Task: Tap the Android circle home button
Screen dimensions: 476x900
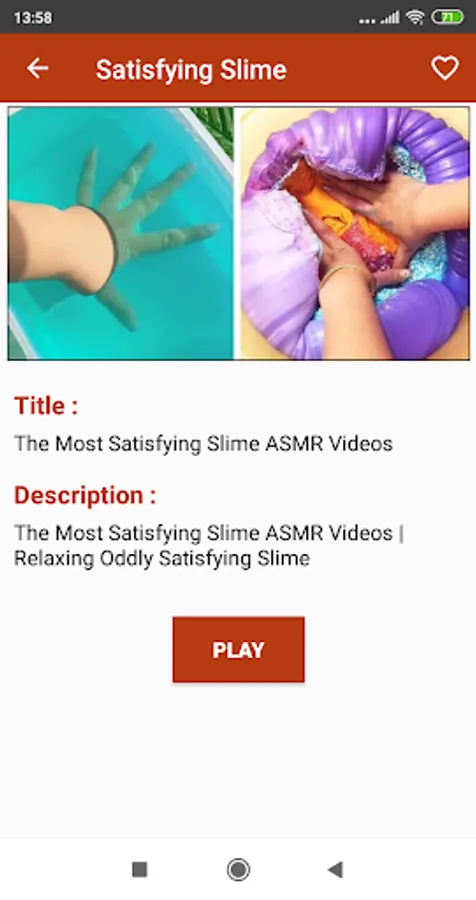Action: pyautogui.click(x=238, y=870)
